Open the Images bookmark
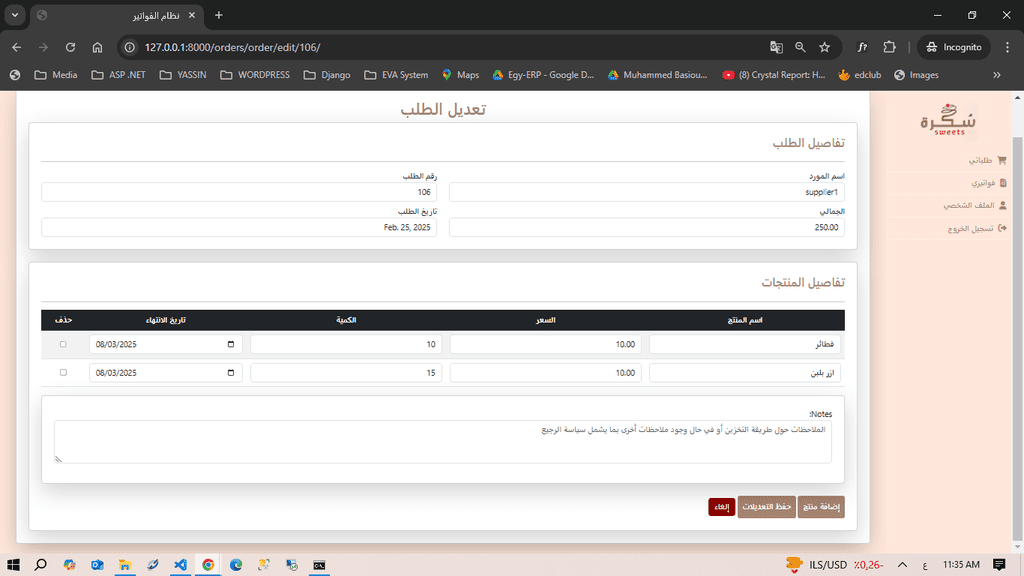 click(x=916, y=75)
